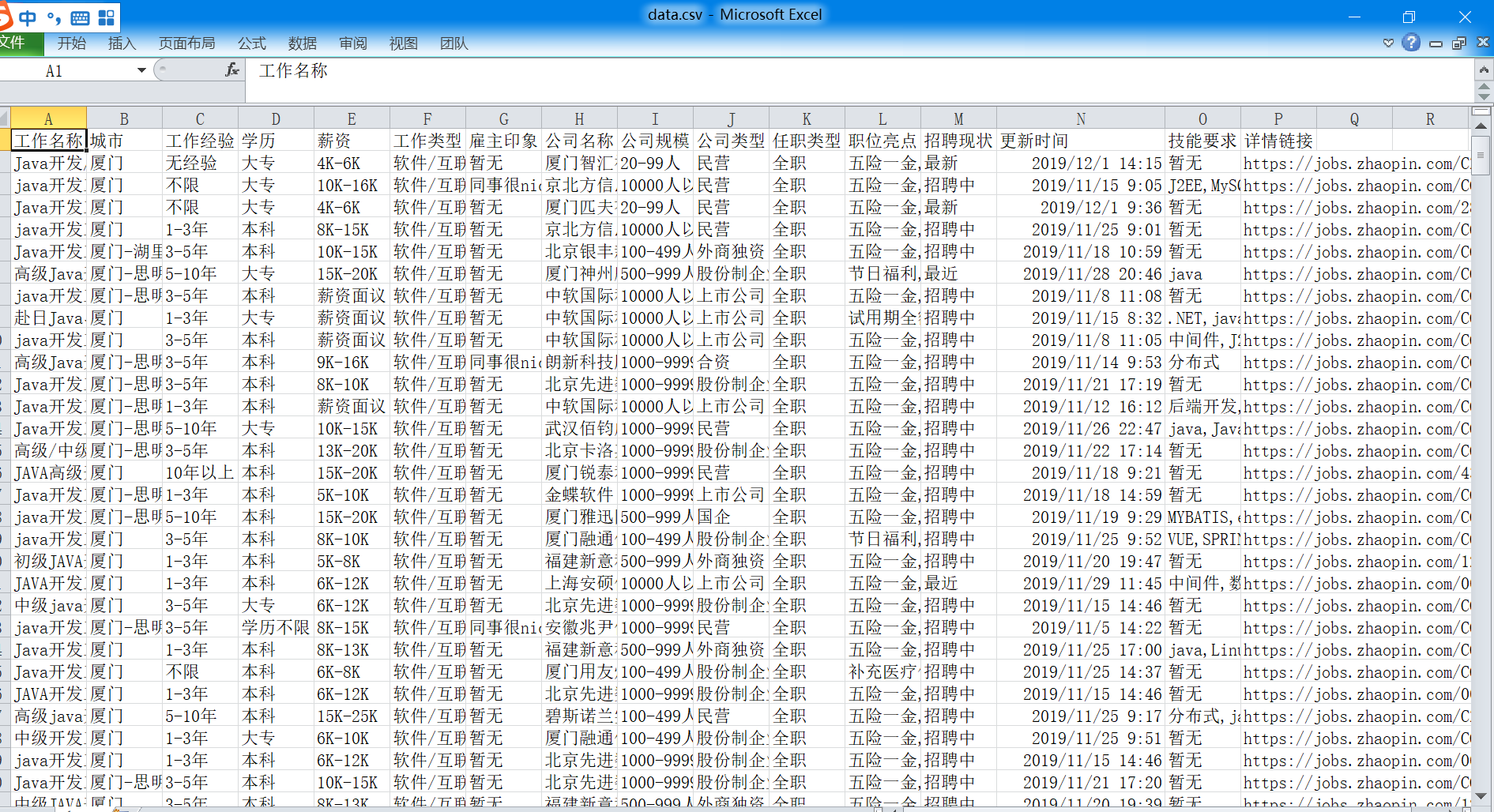
Task: Select the date cell 2019/11/28 20:46
Action: tap(1081, 273)
